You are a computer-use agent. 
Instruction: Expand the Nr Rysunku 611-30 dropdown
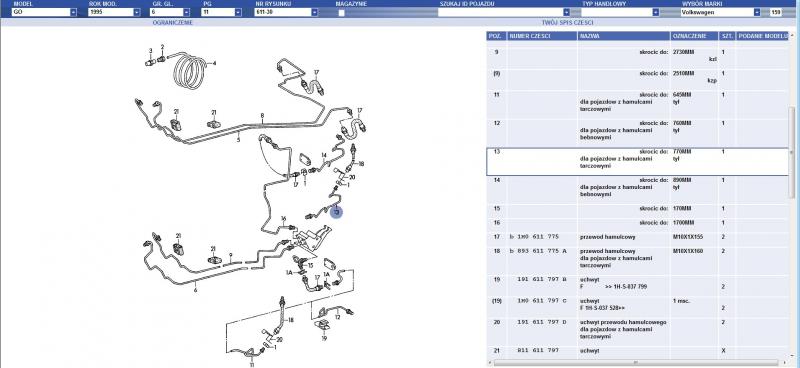[x=314, y=12]
